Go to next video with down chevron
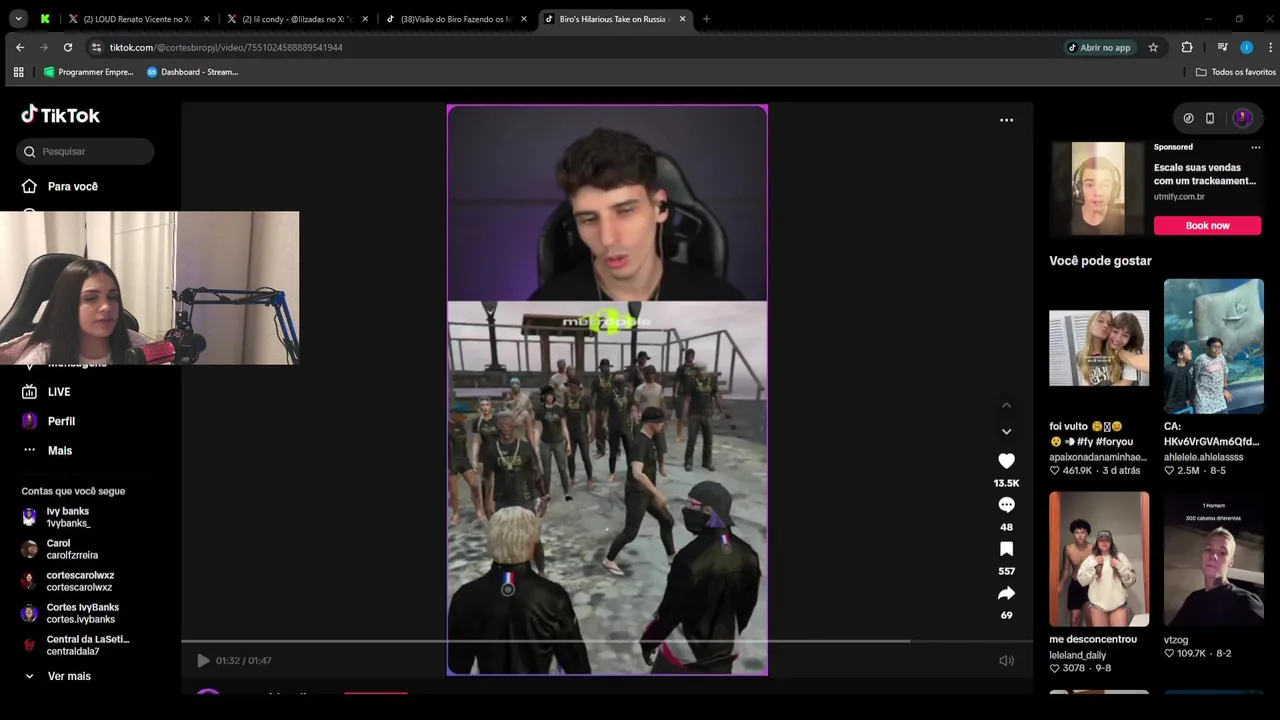This screenshot has width=1280, height=720. tap(1006, 431)
